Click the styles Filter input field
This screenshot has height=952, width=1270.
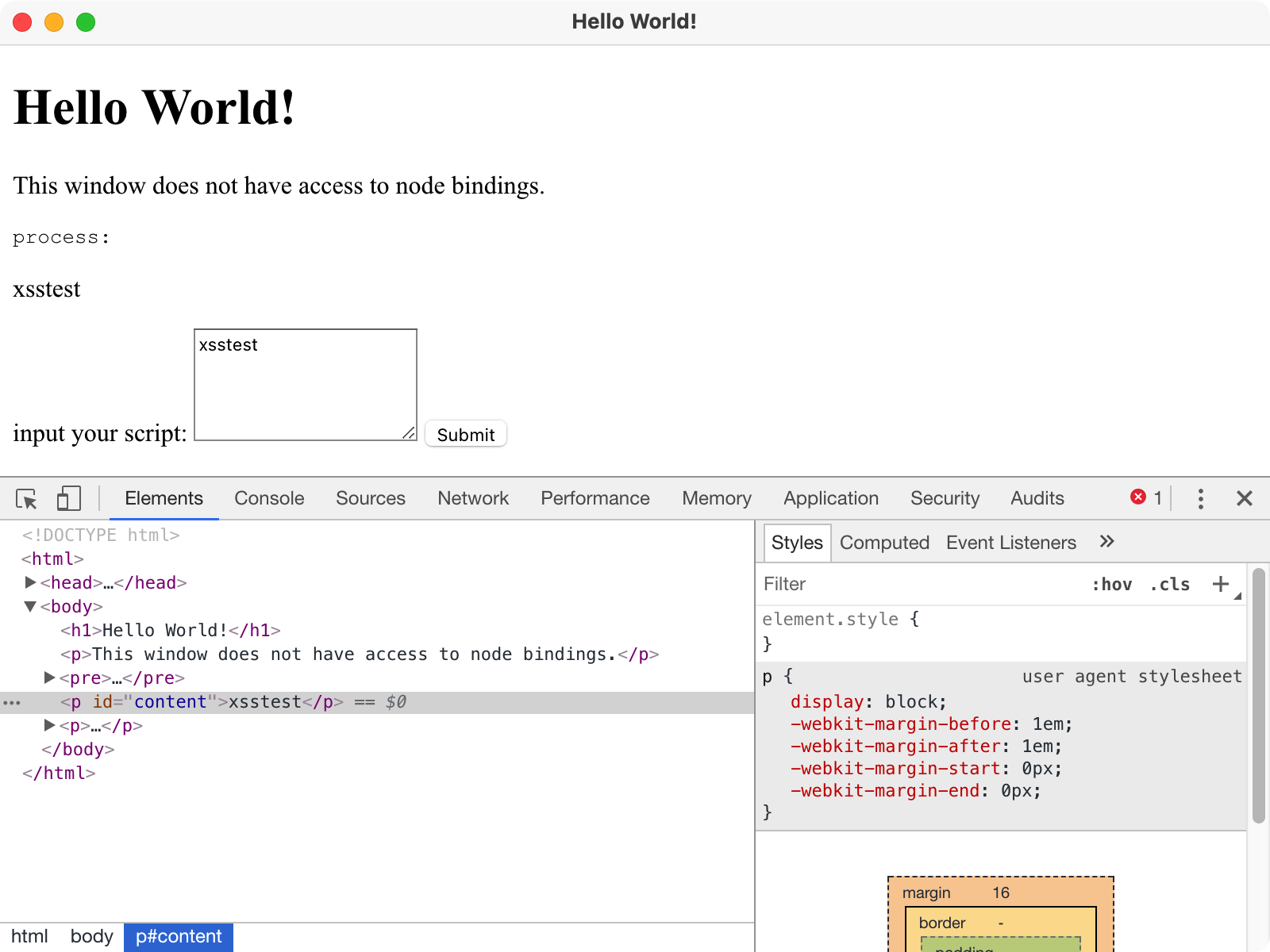point(921,584)
